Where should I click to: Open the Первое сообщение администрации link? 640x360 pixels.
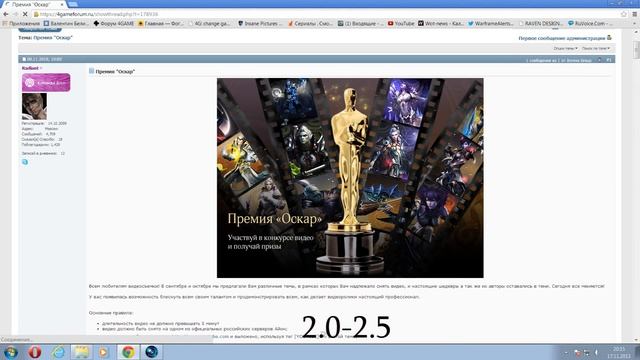(x=562, y=38)
